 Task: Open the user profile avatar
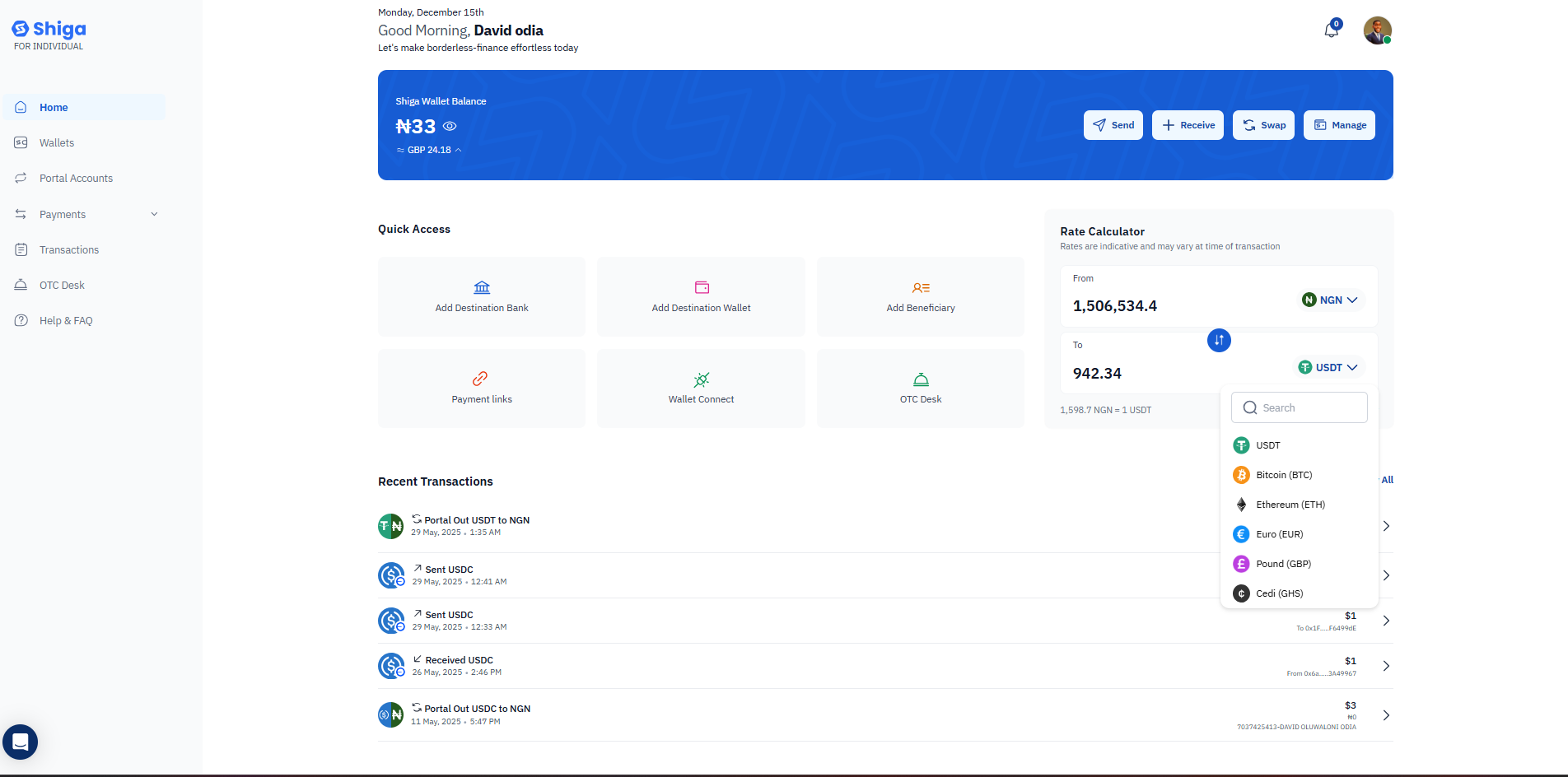click(x=1377, y=30)
